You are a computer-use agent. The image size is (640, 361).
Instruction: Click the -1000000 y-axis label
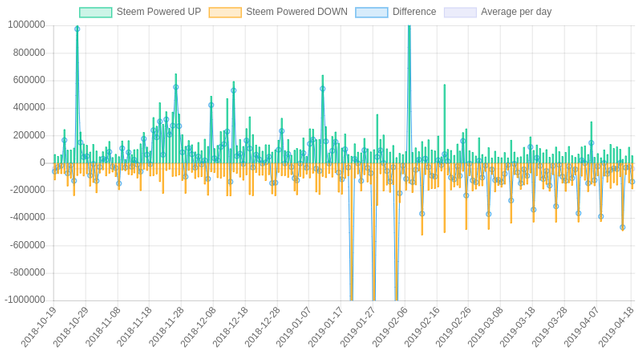click(x=25, y=300)
